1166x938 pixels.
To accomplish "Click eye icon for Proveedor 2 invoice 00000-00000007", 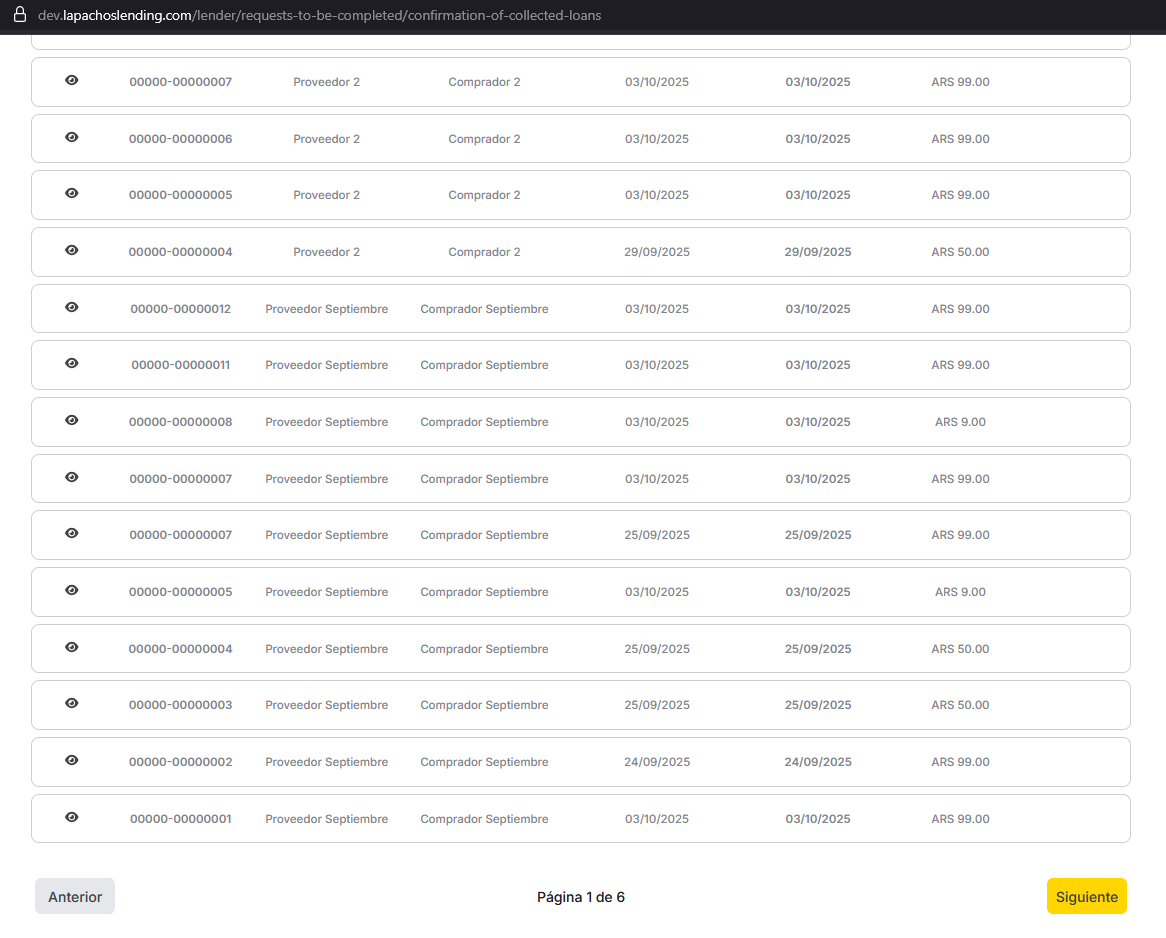I will pyautogui.click(x=72, y=81).
